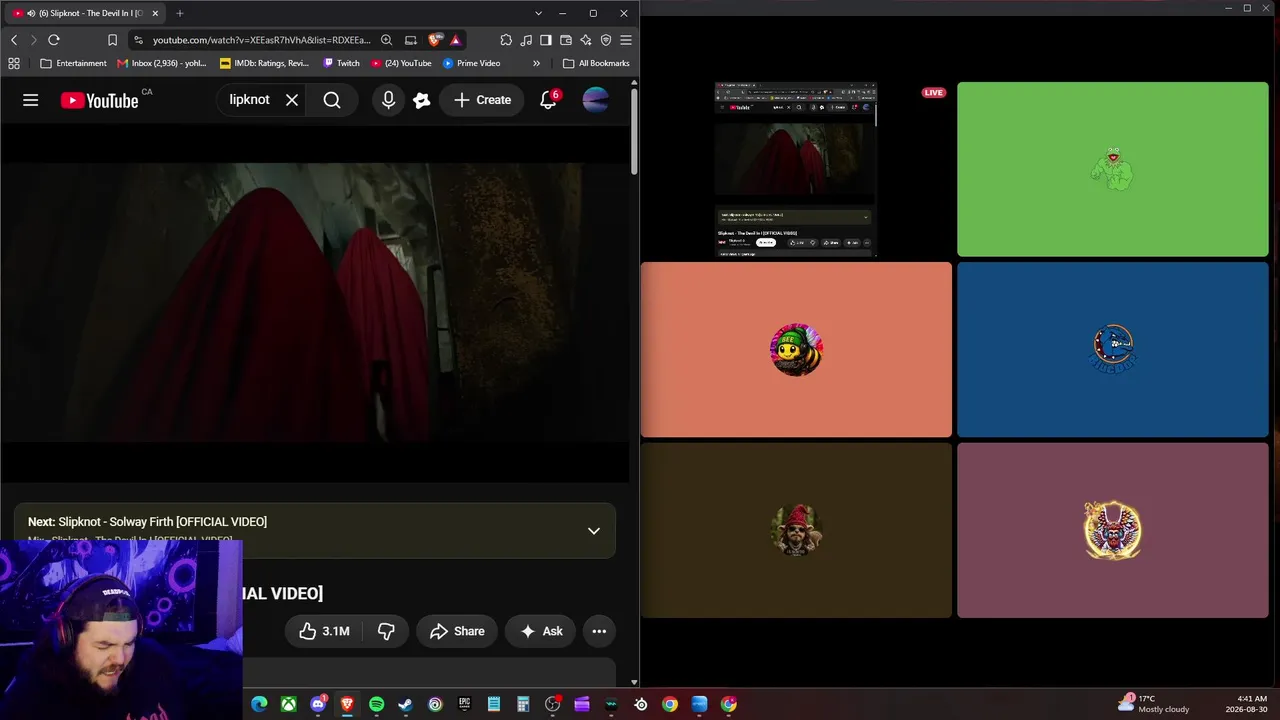Open more actions (three dots) under video

tap(599, 631)
